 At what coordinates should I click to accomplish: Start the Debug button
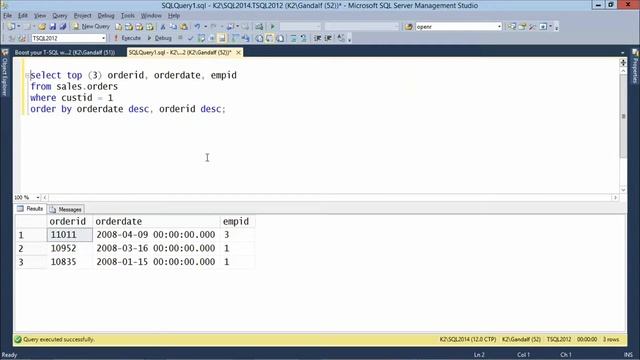160,38
